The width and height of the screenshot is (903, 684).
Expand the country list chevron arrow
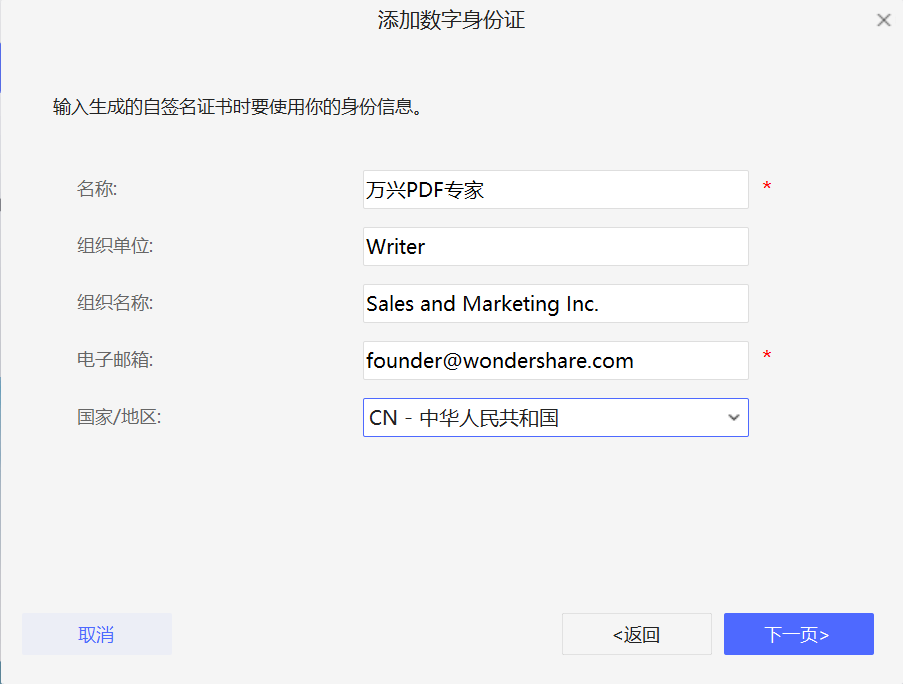[733, 418]
